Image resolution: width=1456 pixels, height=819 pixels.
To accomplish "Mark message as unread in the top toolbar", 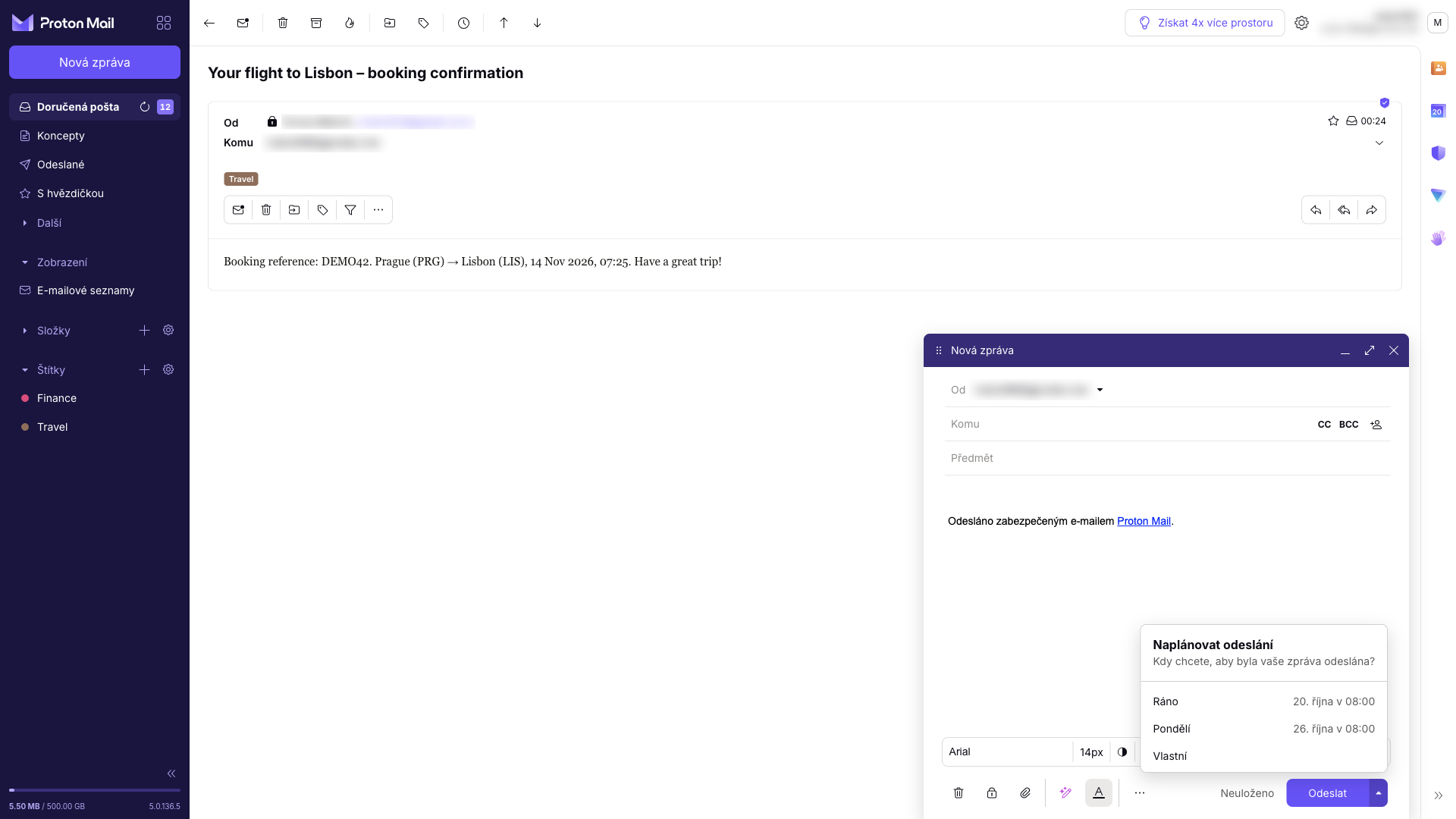I will point(243,23).
